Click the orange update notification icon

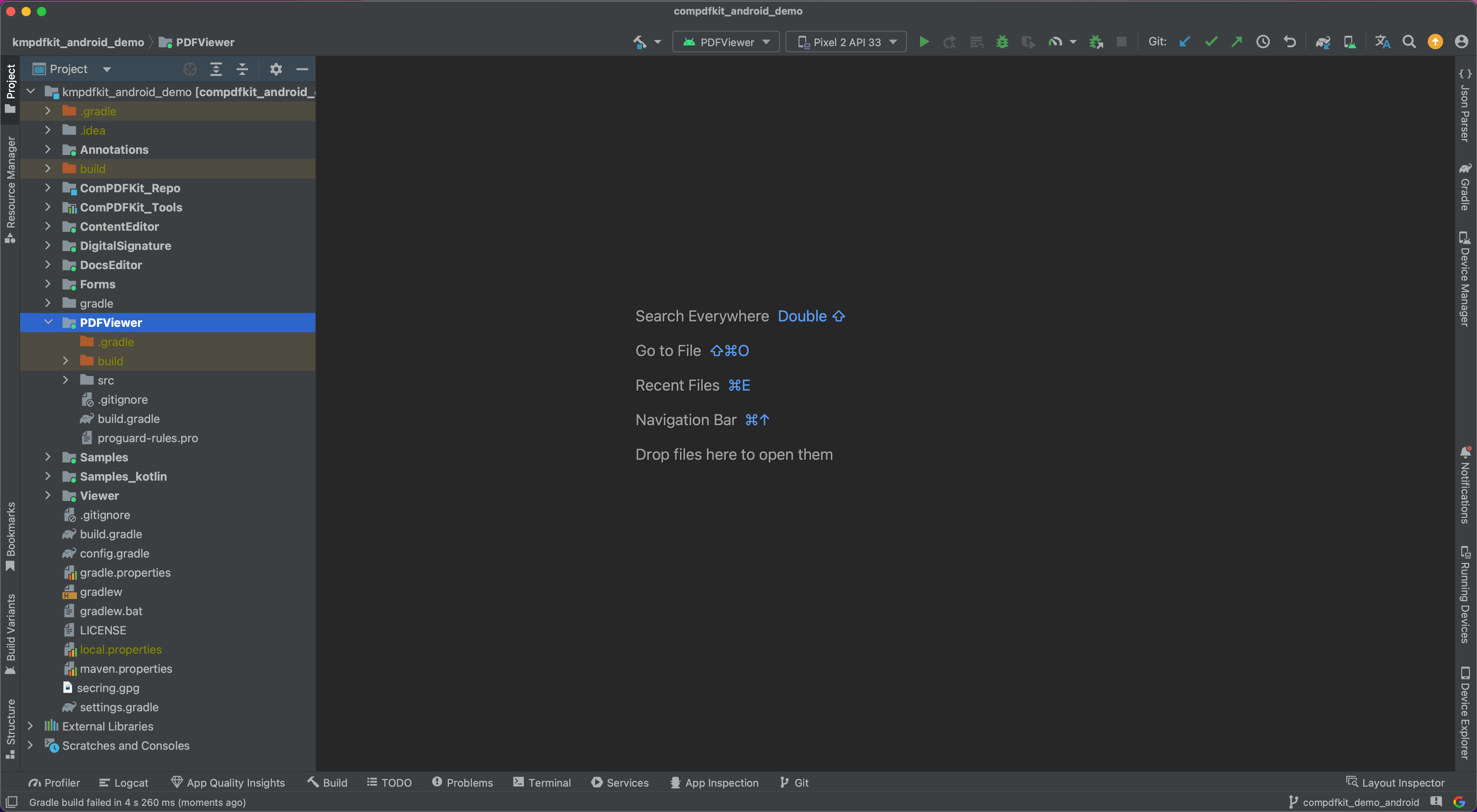tap(1435, 42)
